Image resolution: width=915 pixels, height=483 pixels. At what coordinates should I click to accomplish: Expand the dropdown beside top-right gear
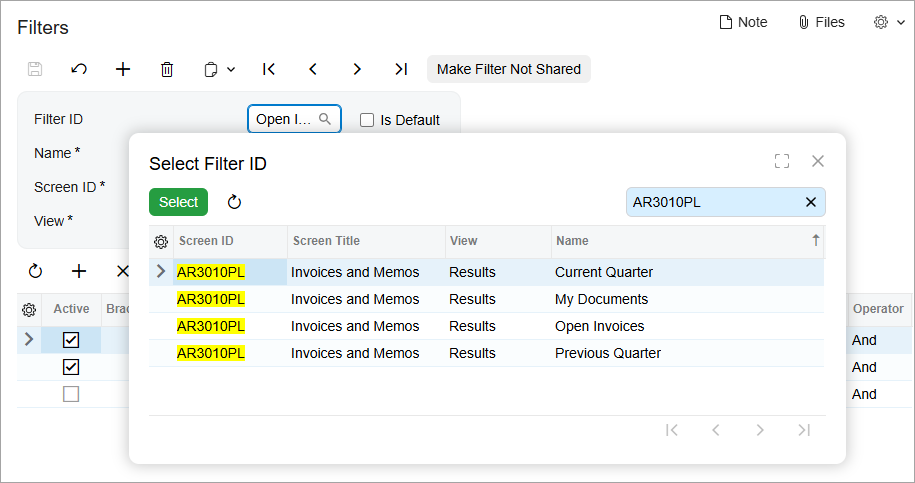click(901, 22)
